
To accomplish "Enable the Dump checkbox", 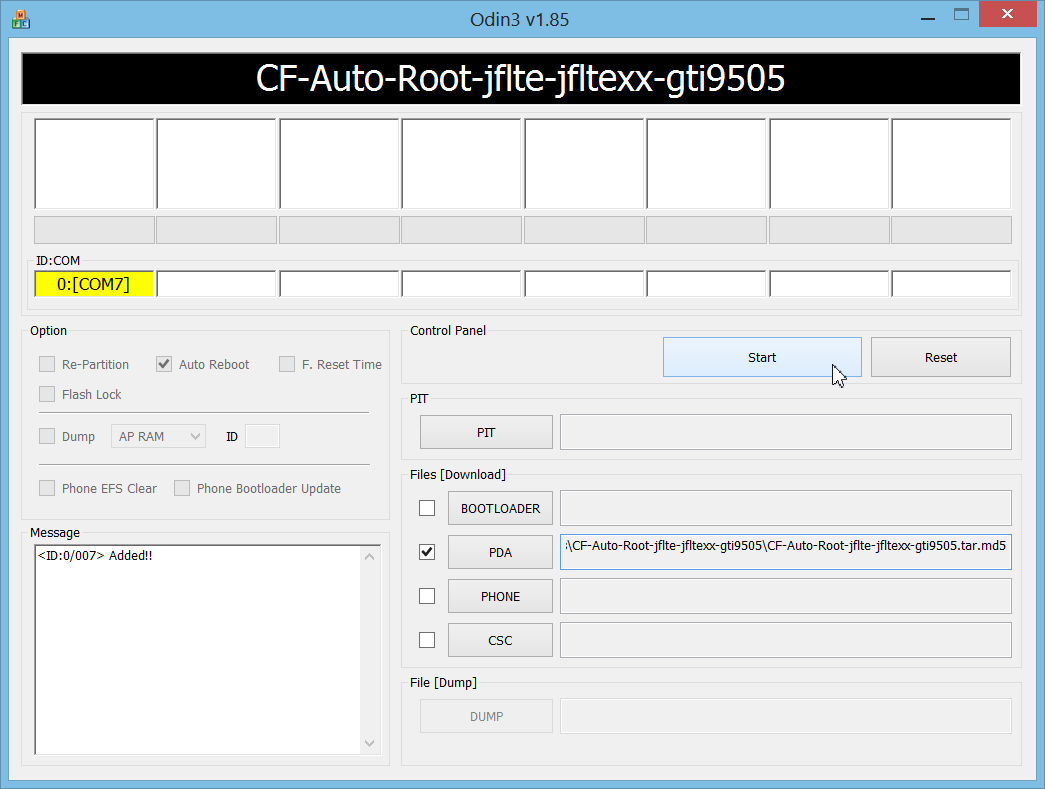I will [x=46, y=436].
